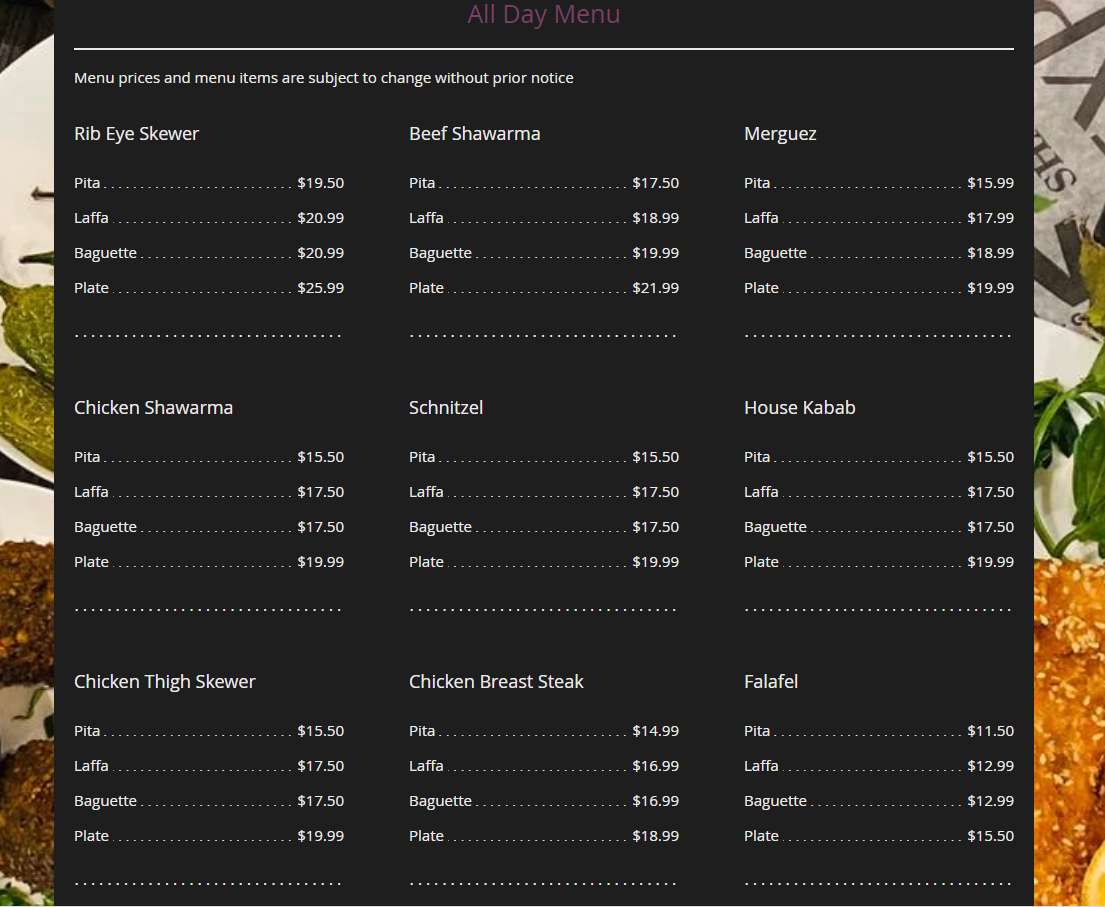Click Rib Eye Skewer Plate price $25.99
This screenshot has height=907, width=1105.
(x=320, y=288)
